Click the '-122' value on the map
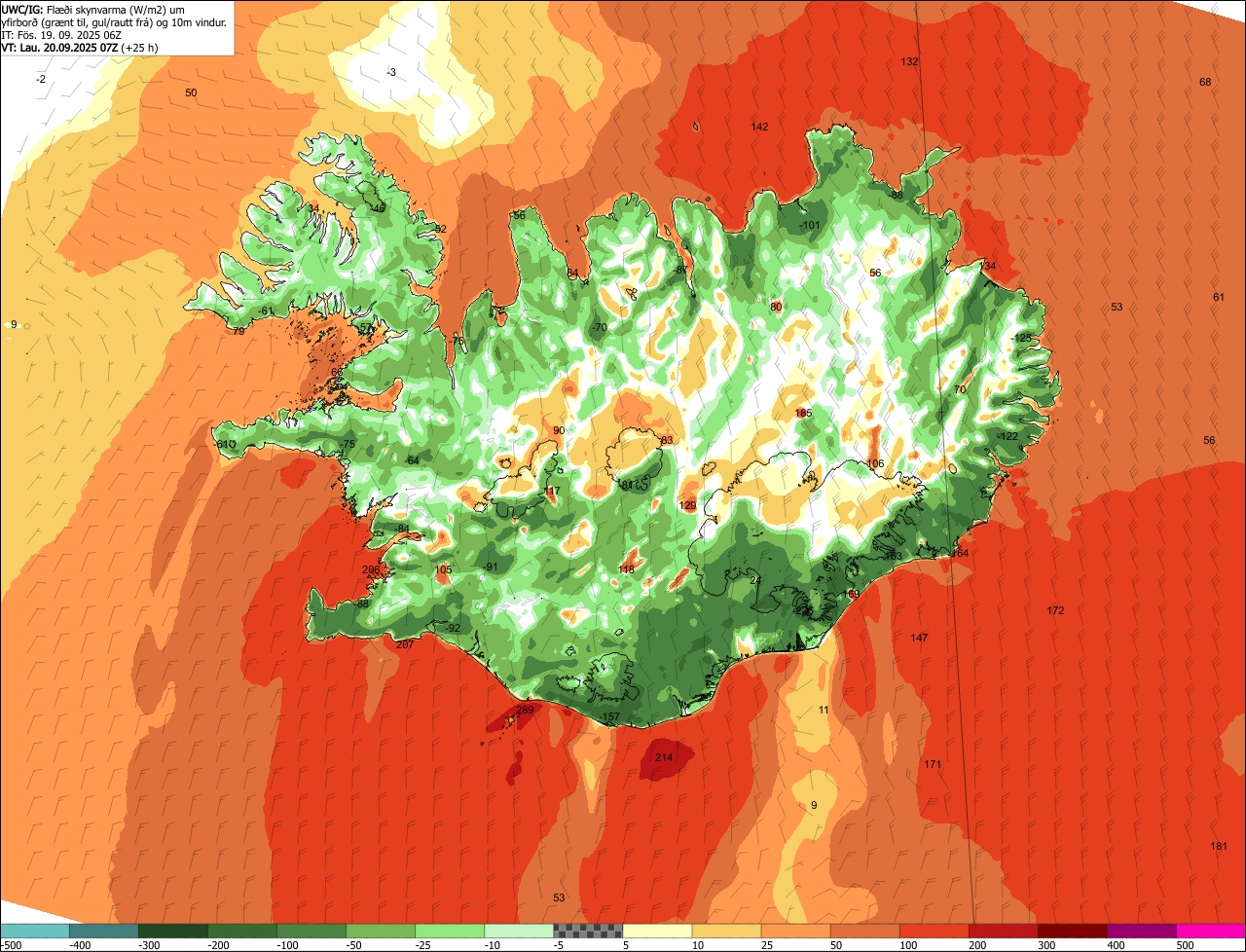Screen dimensions: 1246x952 point(1008,436)
